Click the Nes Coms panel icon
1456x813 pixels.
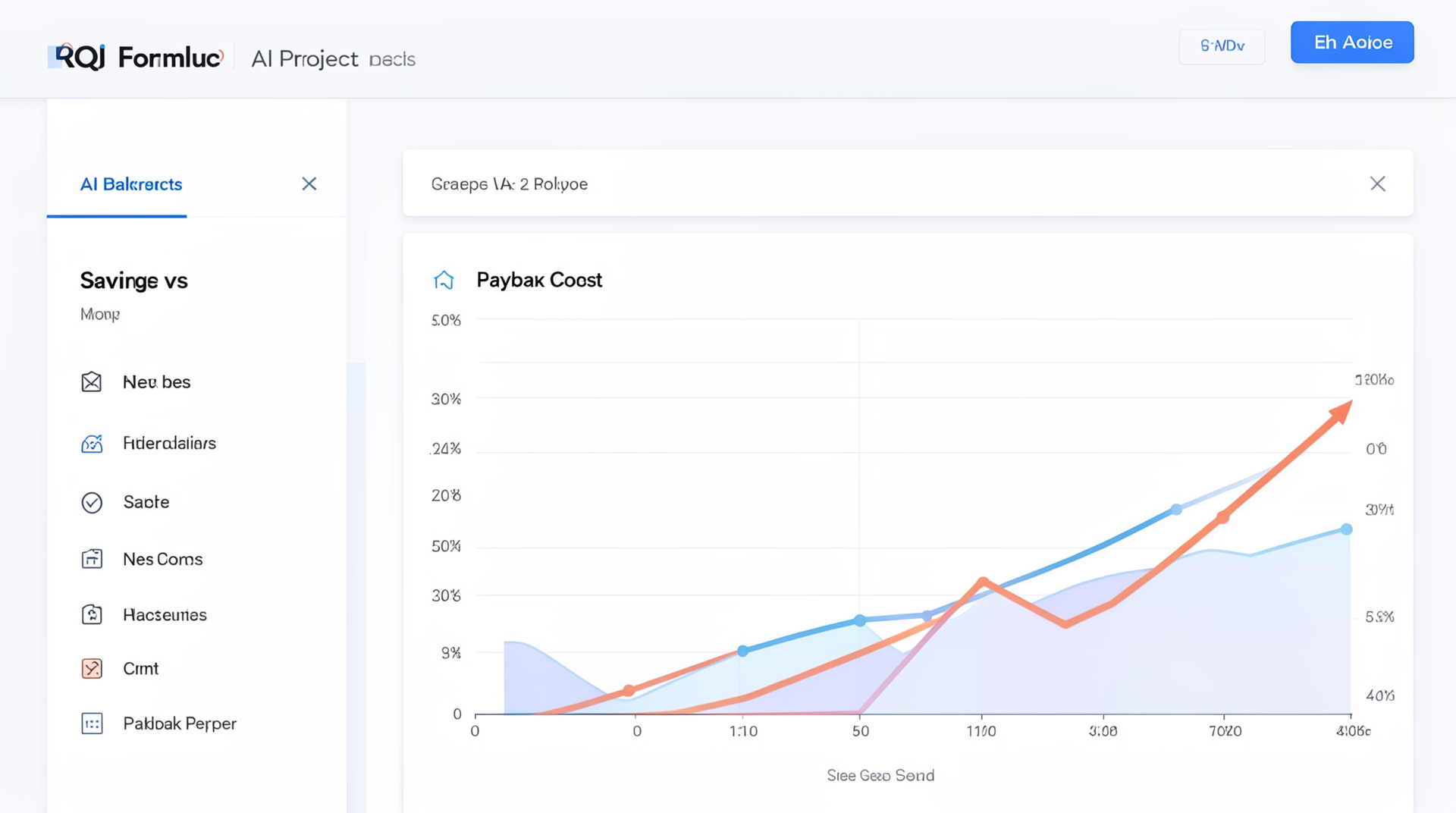92,560
